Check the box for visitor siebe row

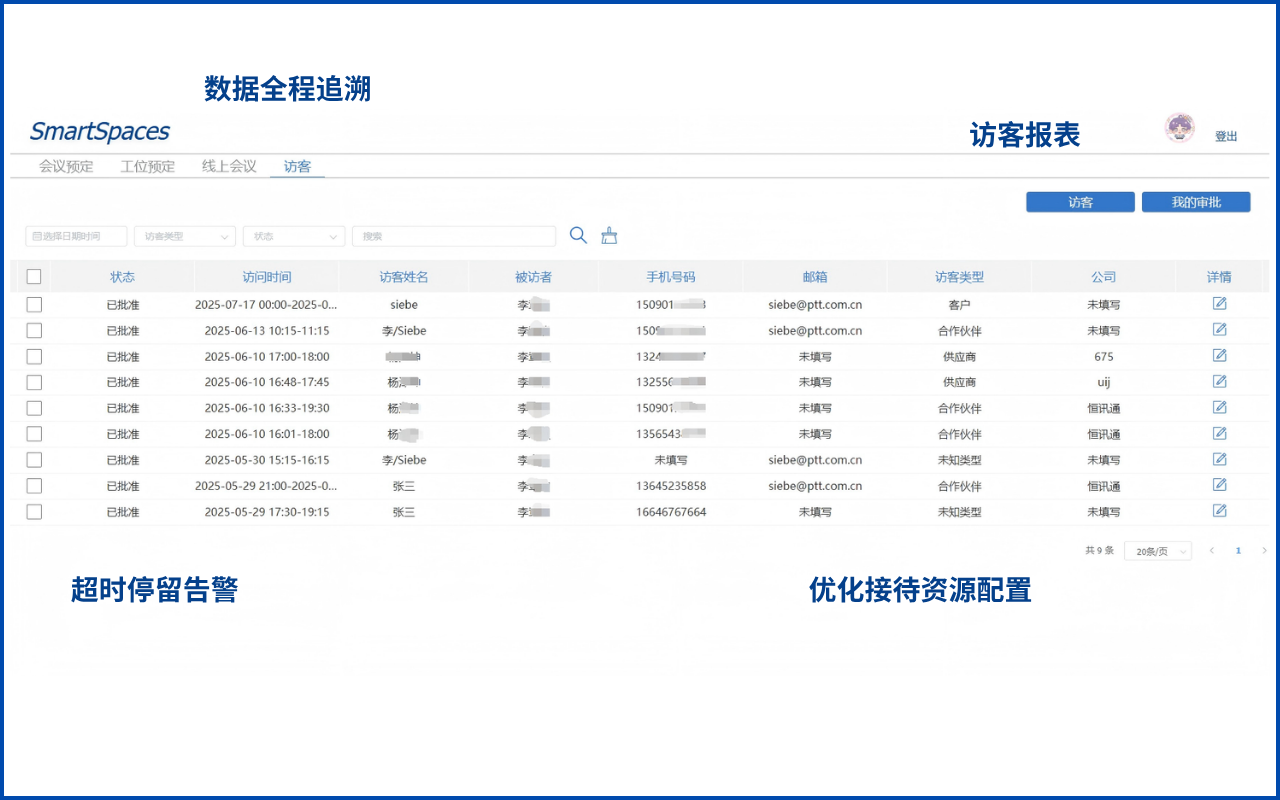[34, 304]
